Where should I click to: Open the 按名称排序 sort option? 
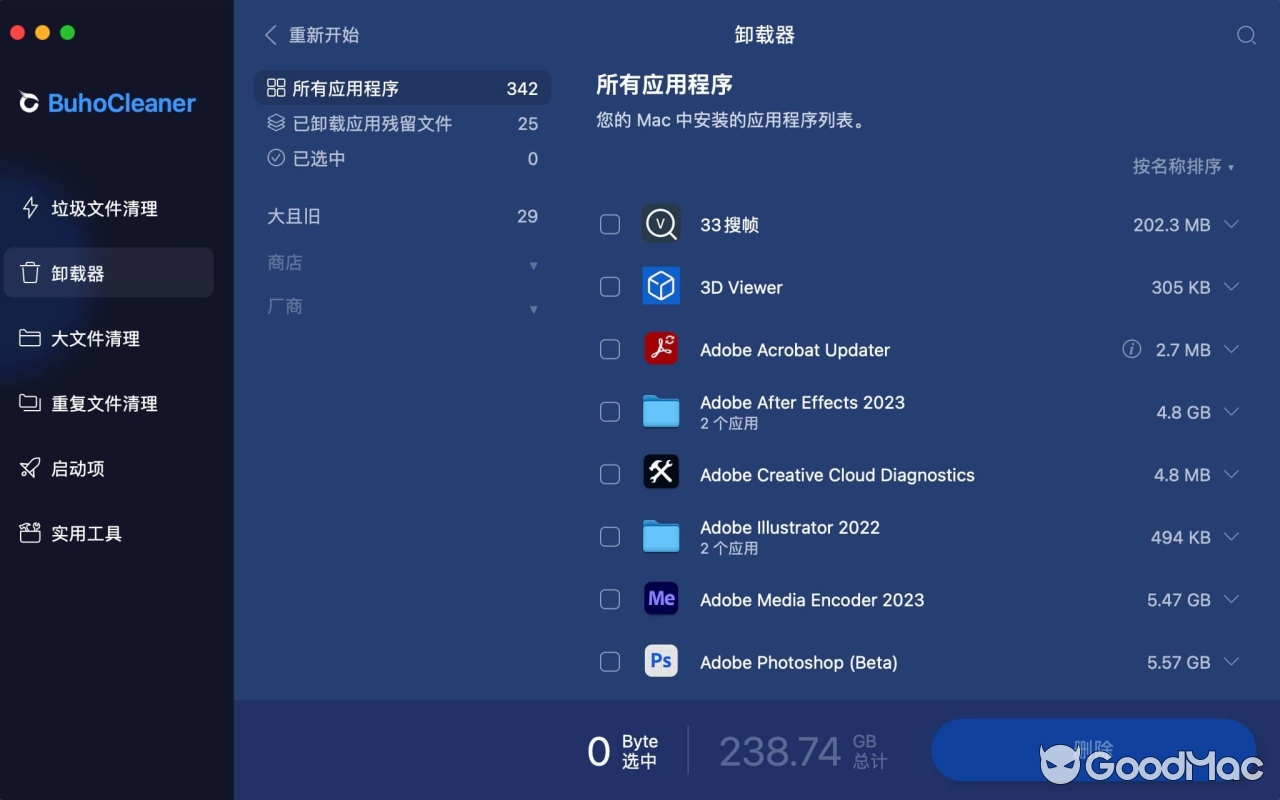pyautogui.click(x=1182, y=166)
